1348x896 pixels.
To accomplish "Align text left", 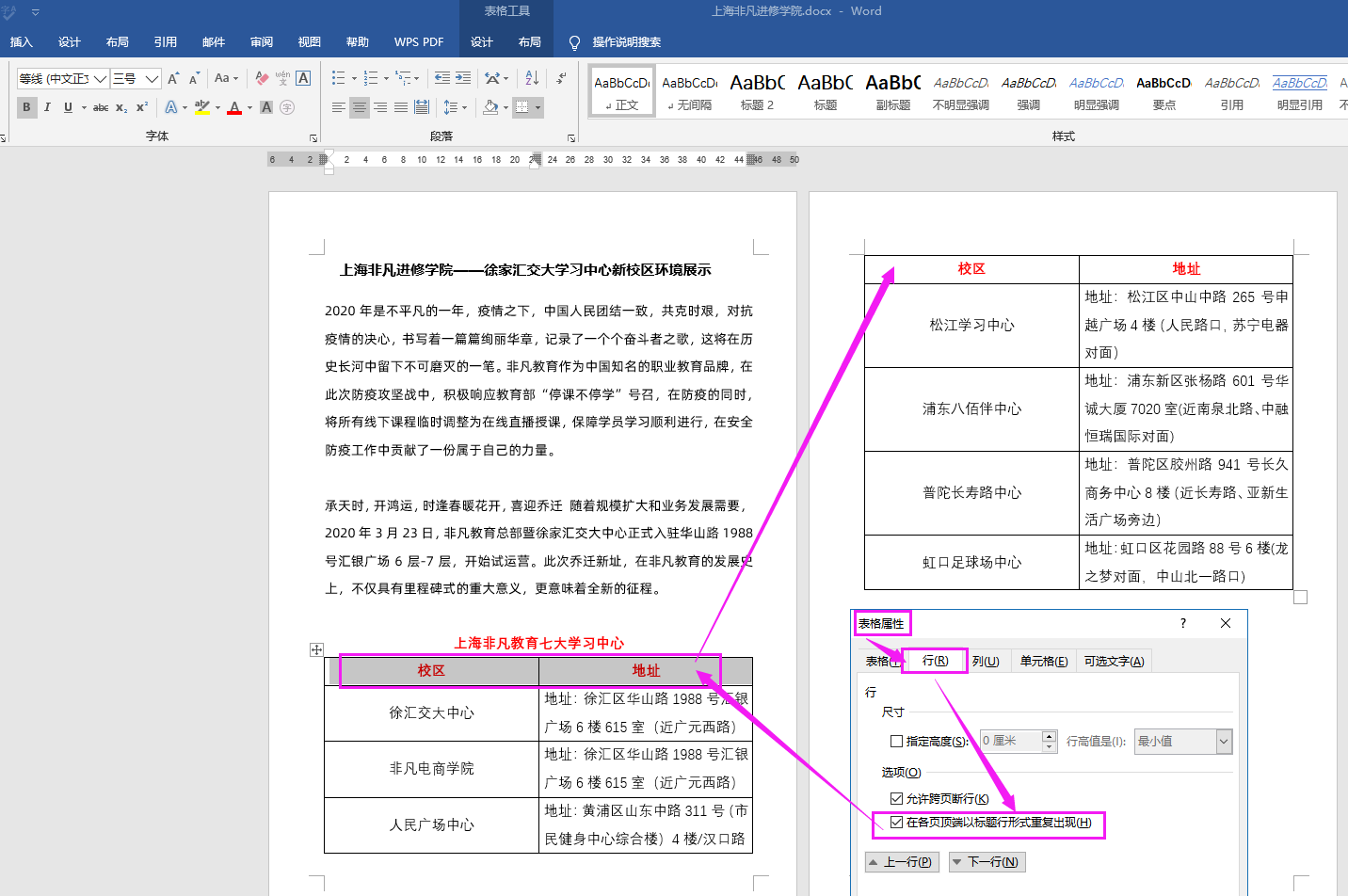I will click(338, 107).
